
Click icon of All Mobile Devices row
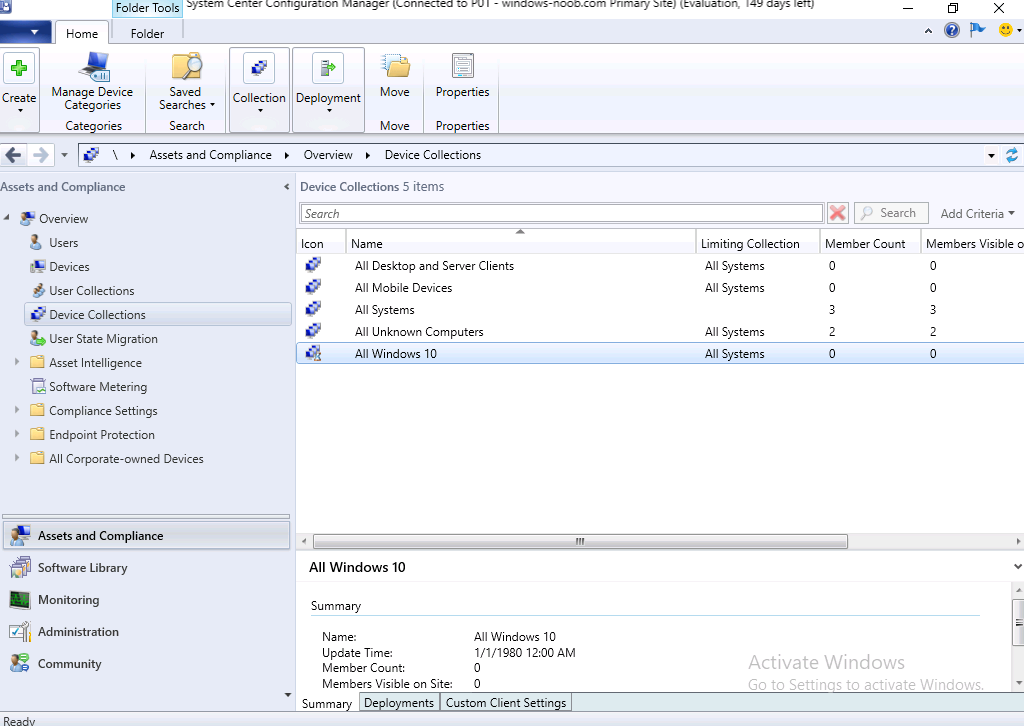pos(313,287)
